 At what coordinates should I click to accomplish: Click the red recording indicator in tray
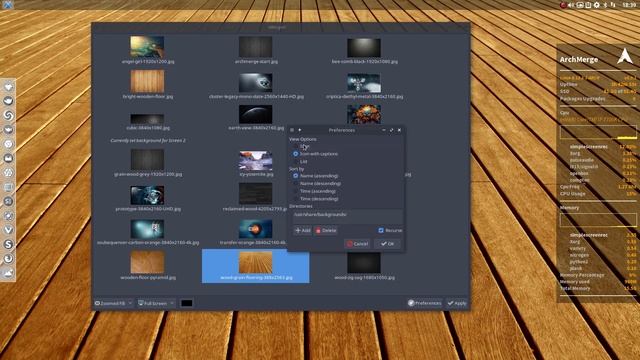[563, 5]
